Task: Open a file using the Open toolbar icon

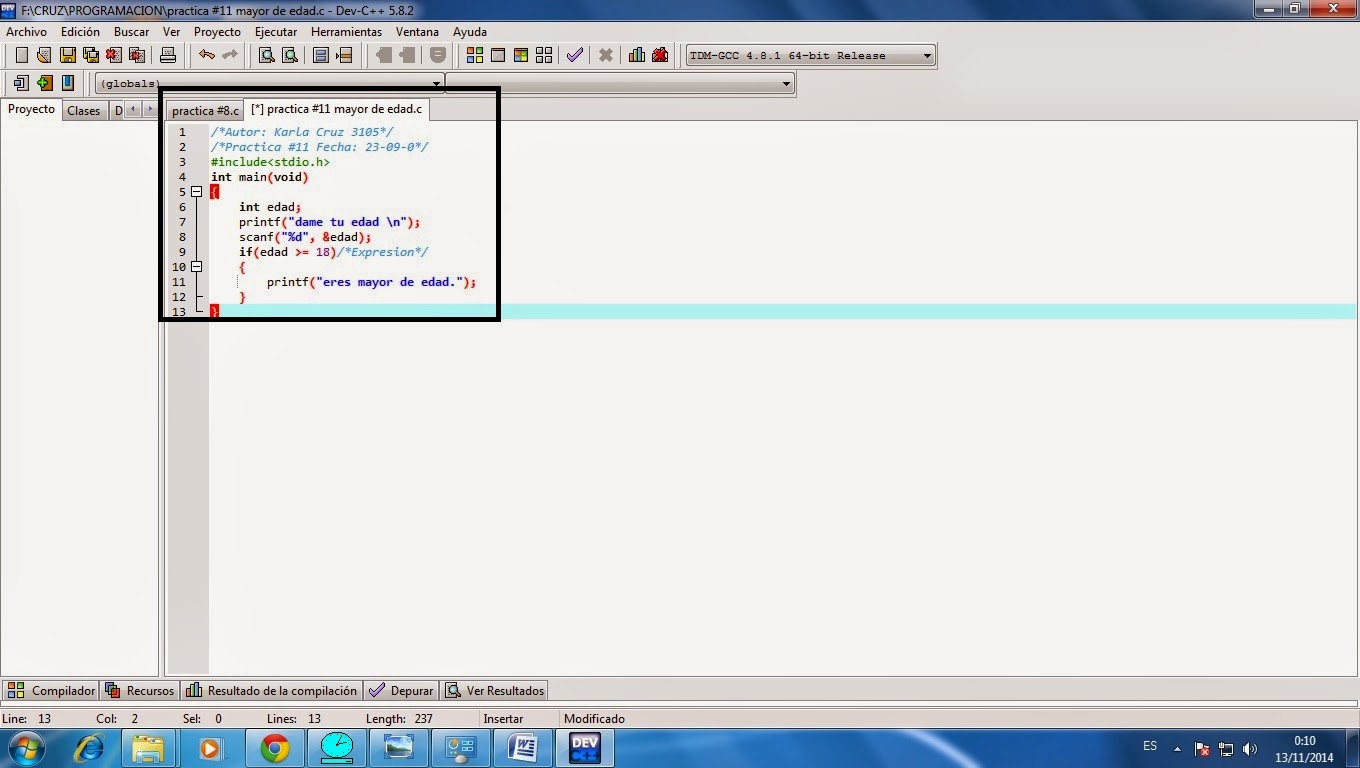Action: coord(43,55)
